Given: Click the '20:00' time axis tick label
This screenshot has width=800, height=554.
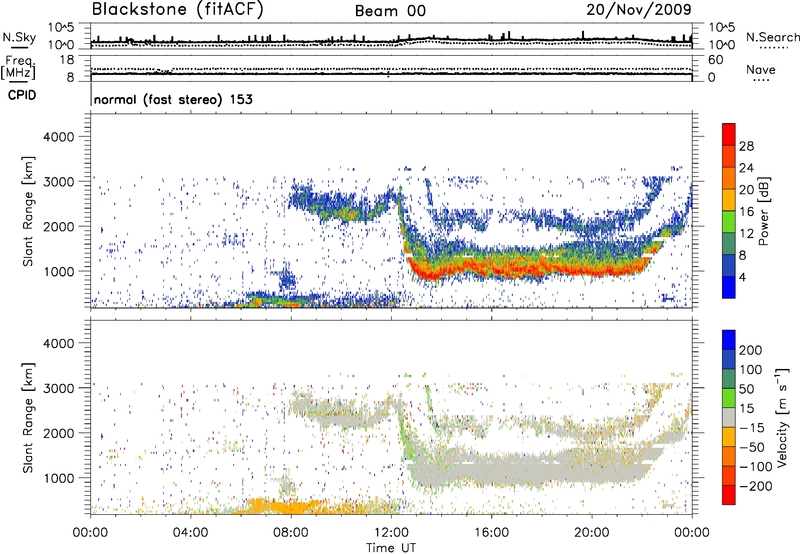Looking at the screenshot, I should click(592, 533).
